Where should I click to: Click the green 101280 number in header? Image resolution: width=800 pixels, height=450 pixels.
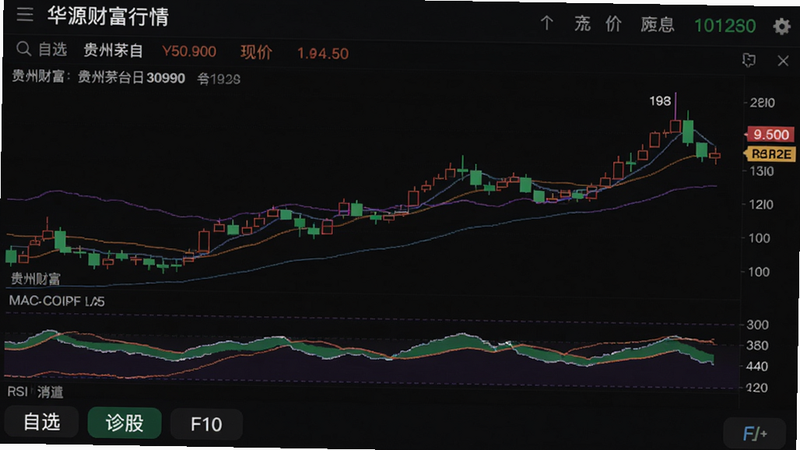click(x=725, y=26)
